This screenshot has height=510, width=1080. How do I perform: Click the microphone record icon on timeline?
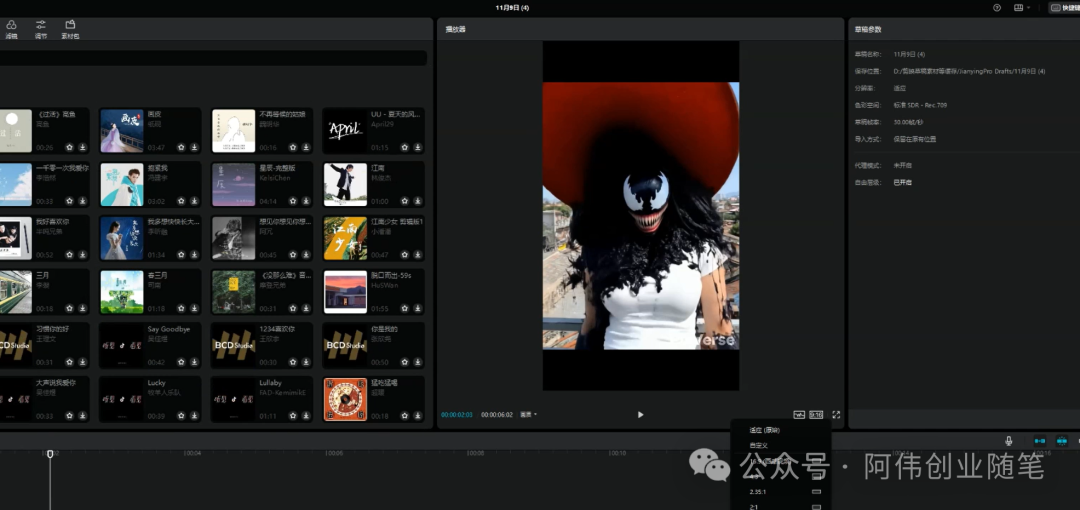click(1009, 441)
